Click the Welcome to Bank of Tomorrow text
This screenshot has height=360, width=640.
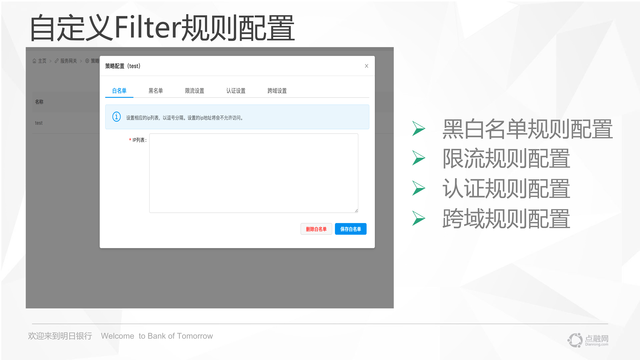point(157,336)
